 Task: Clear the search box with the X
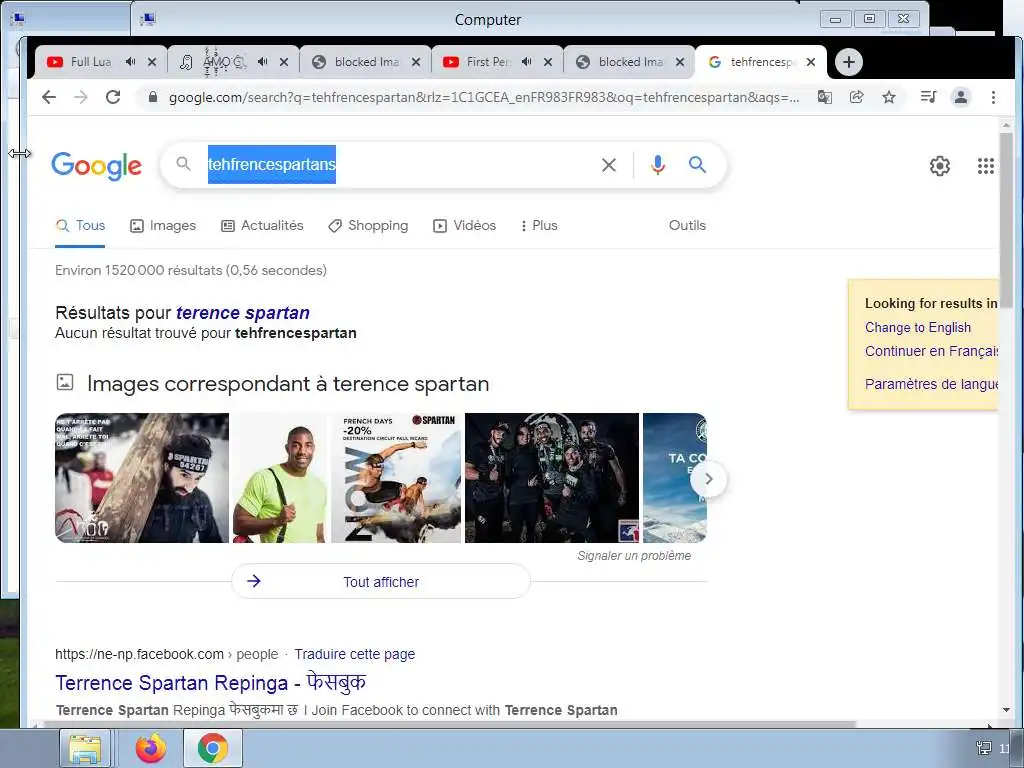pyautogui.click(x=609, y=165)
